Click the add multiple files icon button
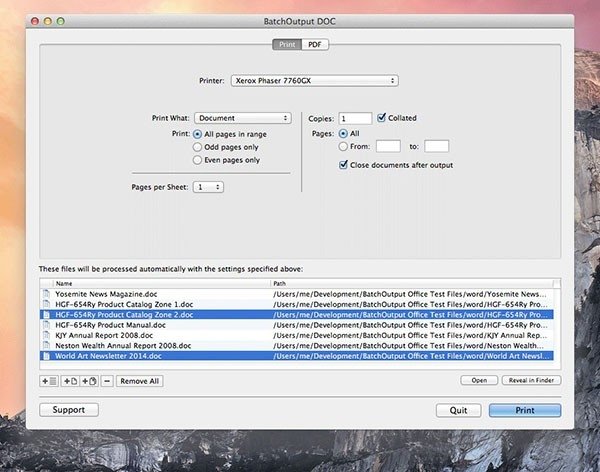This screenshot has height=472, width=600. (x=89, y=381)
